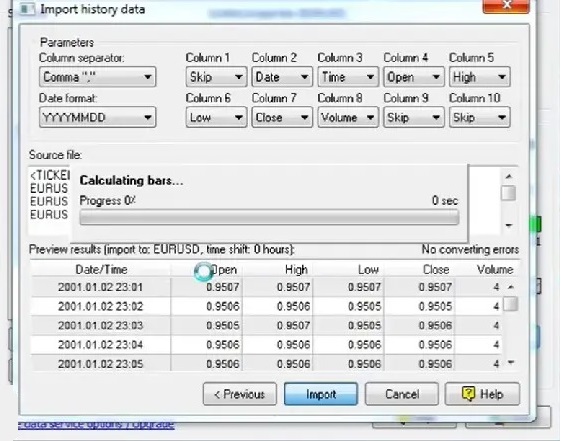Close the Import history data dialog
This screenshot has height=441, width=561.
(x=506, y=6)
